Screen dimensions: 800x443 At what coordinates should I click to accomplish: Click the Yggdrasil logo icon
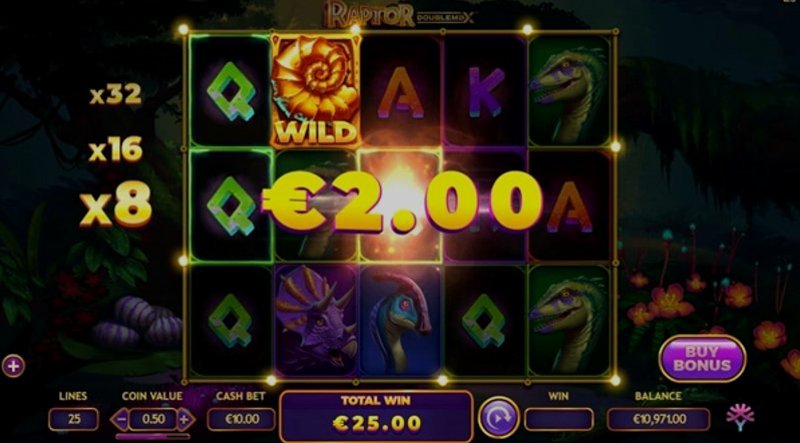[x=740, y=417]
